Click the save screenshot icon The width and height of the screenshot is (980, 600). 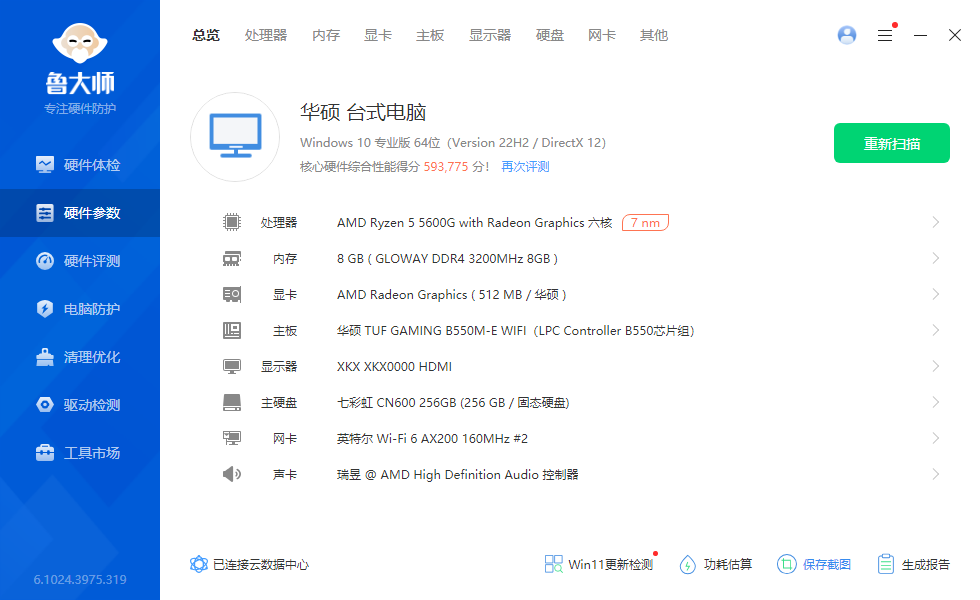pyautogui.click(x=787, y=564)
